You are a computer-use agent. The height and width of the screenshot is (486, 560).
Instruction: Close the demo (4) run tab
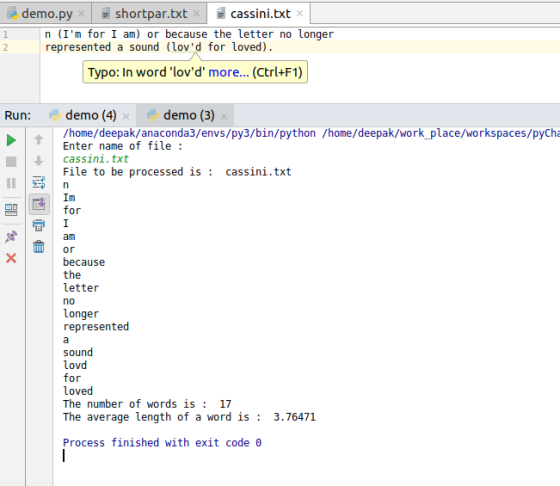pyautogui.click(x=126, y=116)
